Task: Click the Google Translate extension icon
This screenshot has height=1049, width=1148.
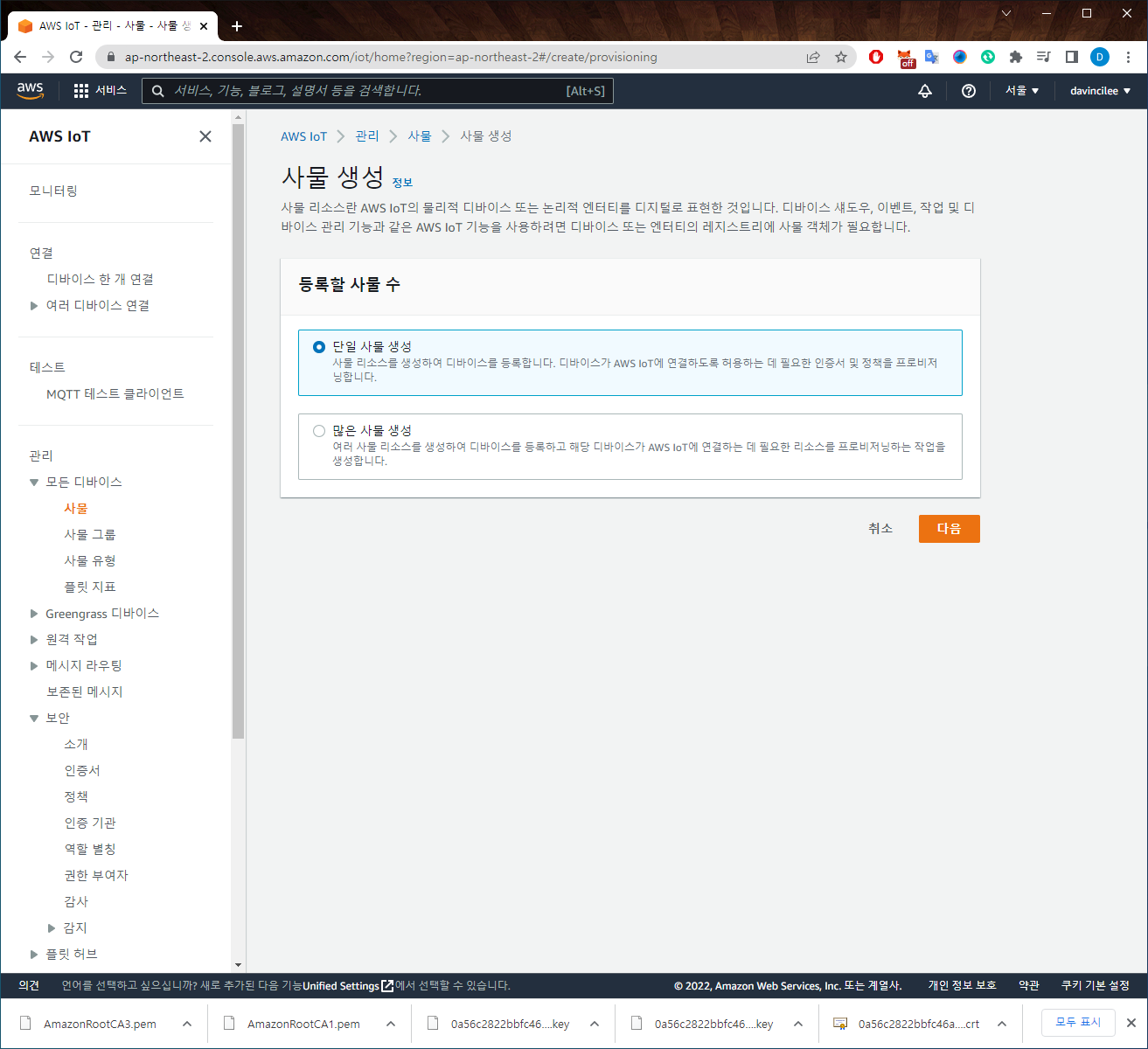Action: tap(932, 57)
